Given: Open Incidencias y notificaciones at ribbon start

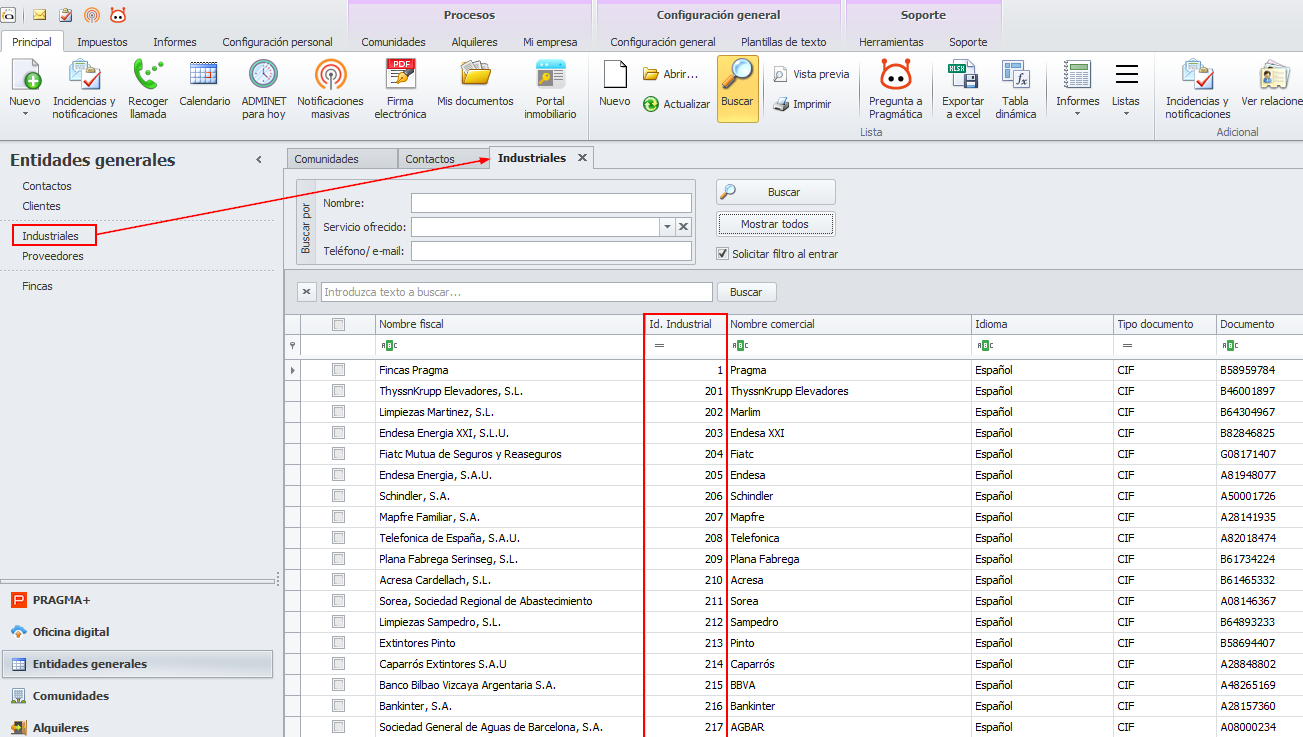Looking at the screenshot, I should click(x=85, y=89).
